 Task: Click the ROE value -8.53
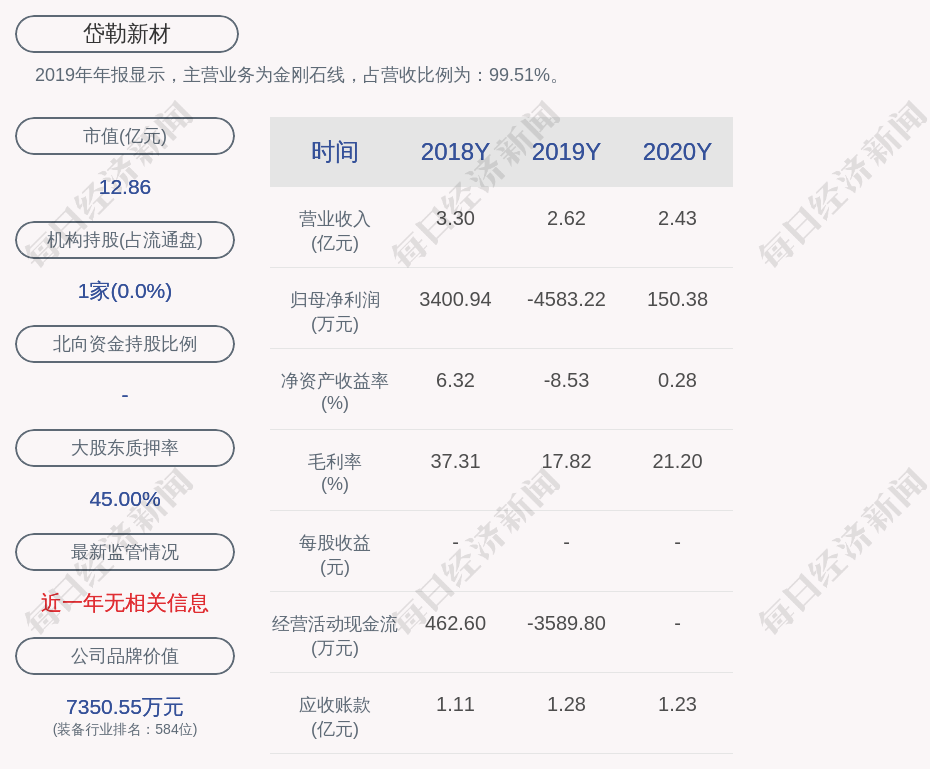566,380
